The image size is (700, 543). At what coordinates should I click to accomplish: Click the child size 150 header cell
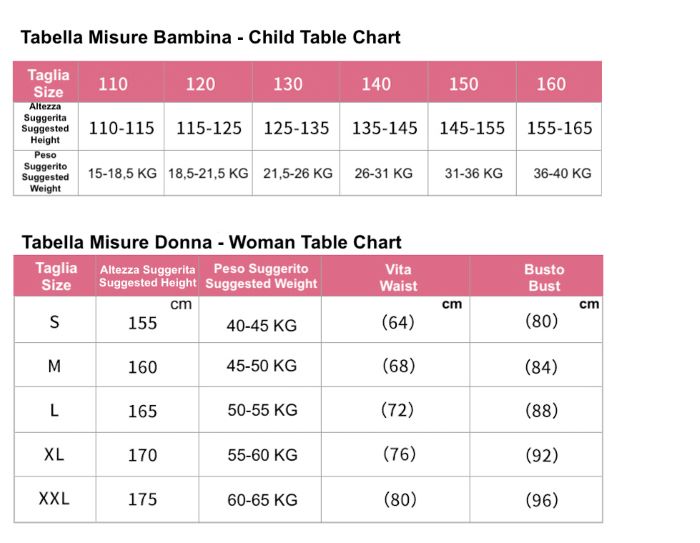(464, 84)
